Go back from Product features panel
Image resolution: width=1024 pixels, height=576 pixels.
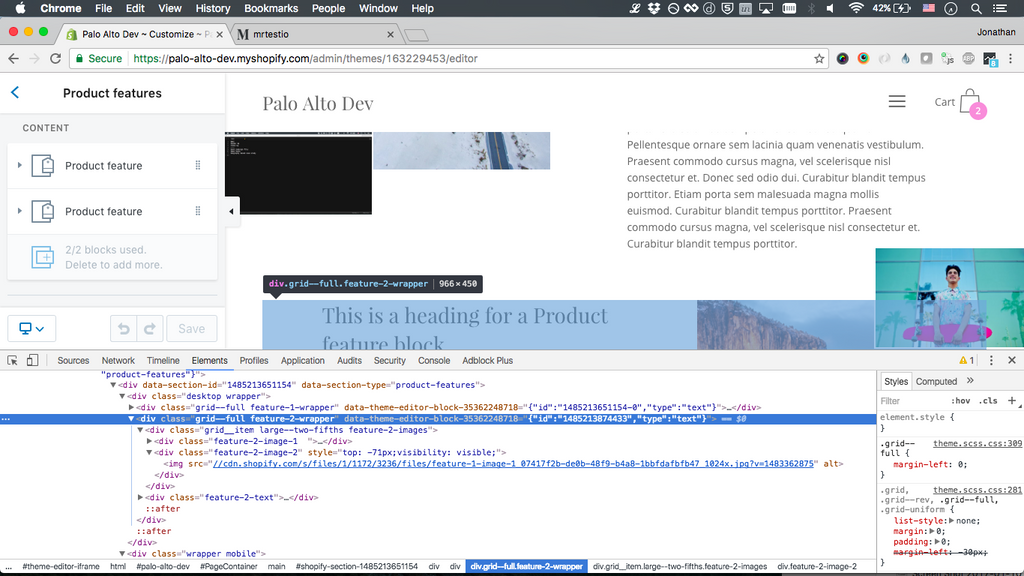click(15, 93)
